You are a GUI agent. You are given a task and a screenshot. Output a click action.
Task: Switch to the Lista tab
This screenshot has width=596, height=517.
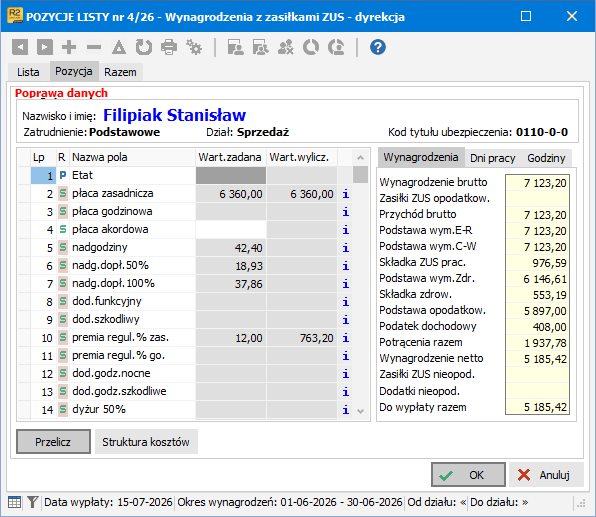point(28,72)
